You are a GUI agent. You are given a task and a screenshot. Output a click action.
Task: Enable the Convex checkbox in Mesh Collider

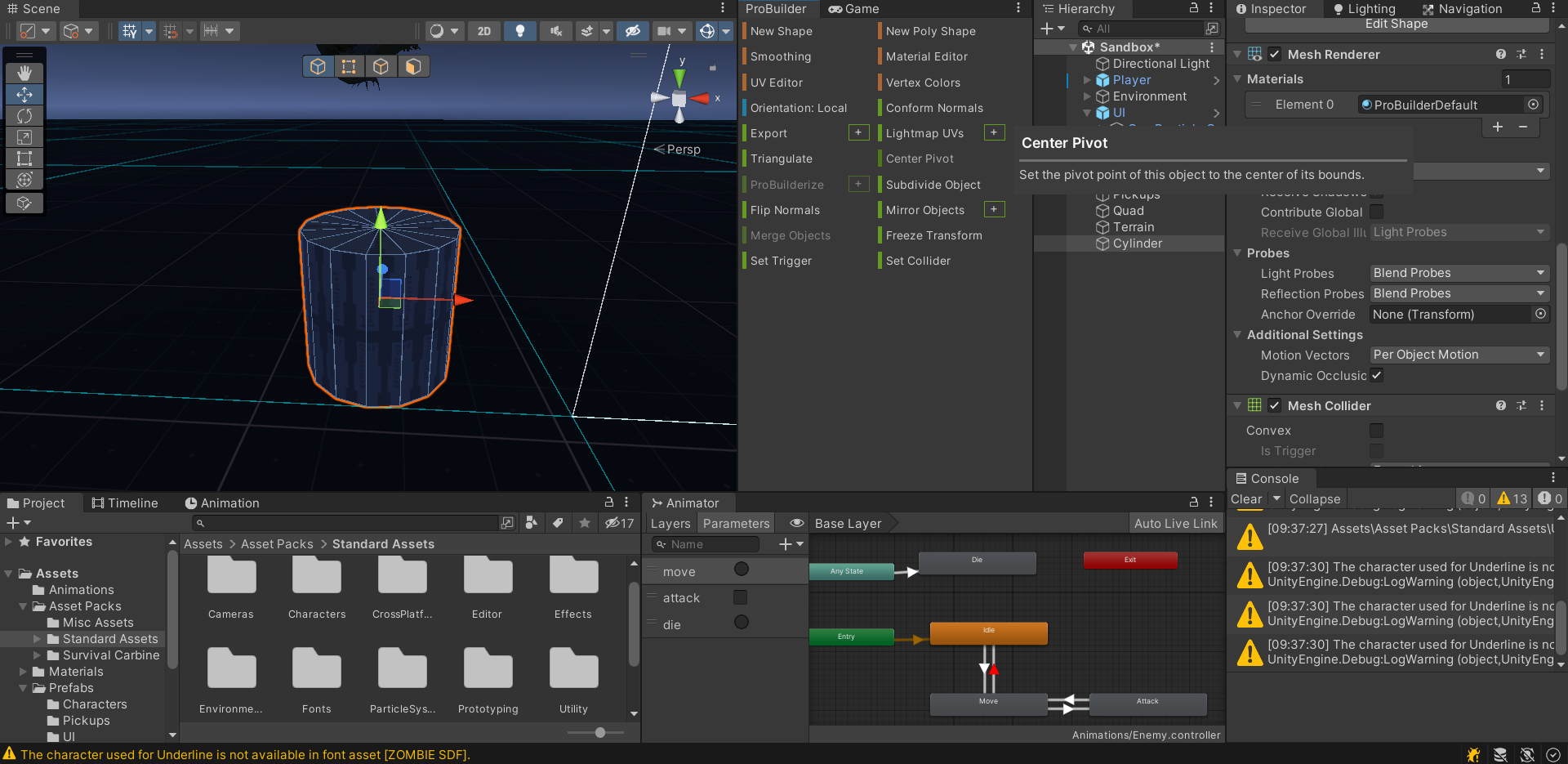[1376, 431]
